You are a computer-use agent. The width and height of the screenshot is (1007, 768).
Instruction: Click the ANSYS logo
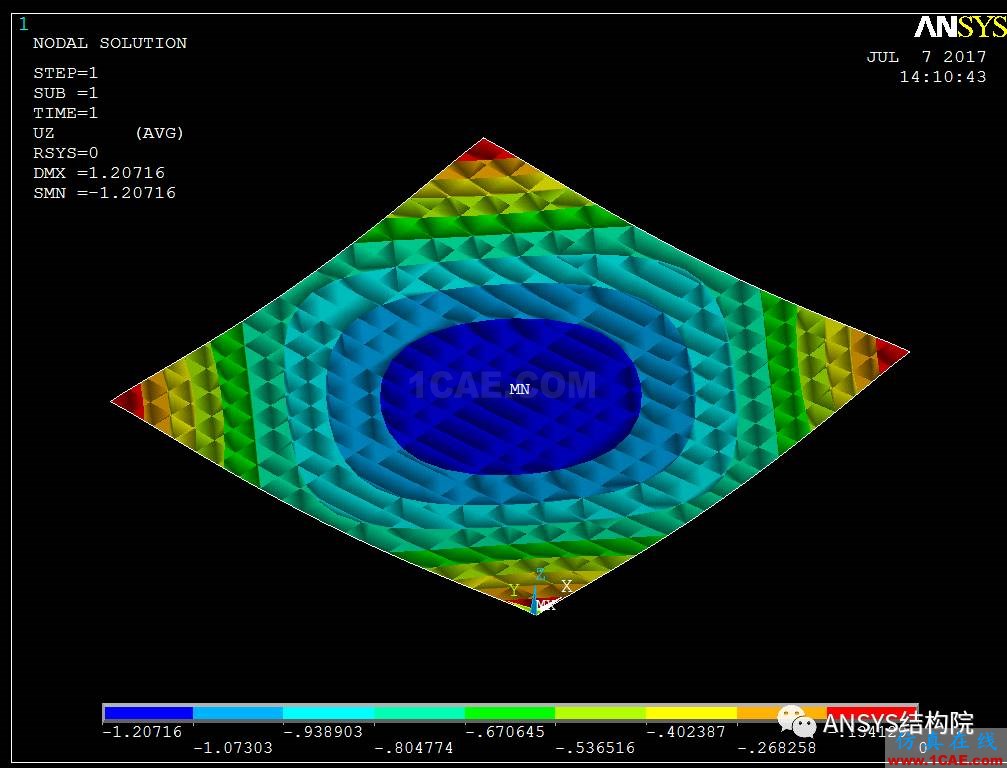[x=960, y=27]
